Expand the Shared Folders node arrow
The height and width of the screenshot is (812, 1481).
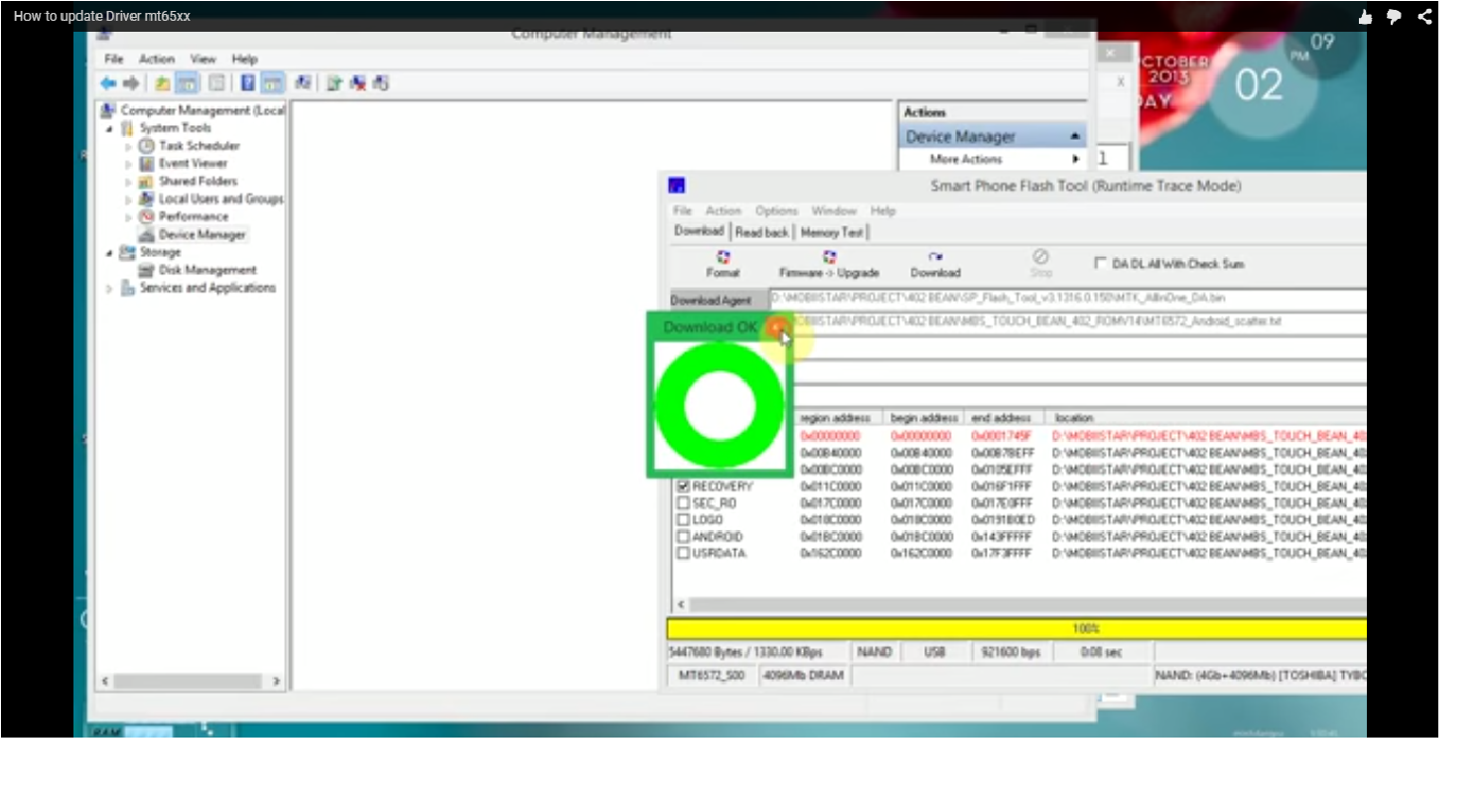point(128,183)
